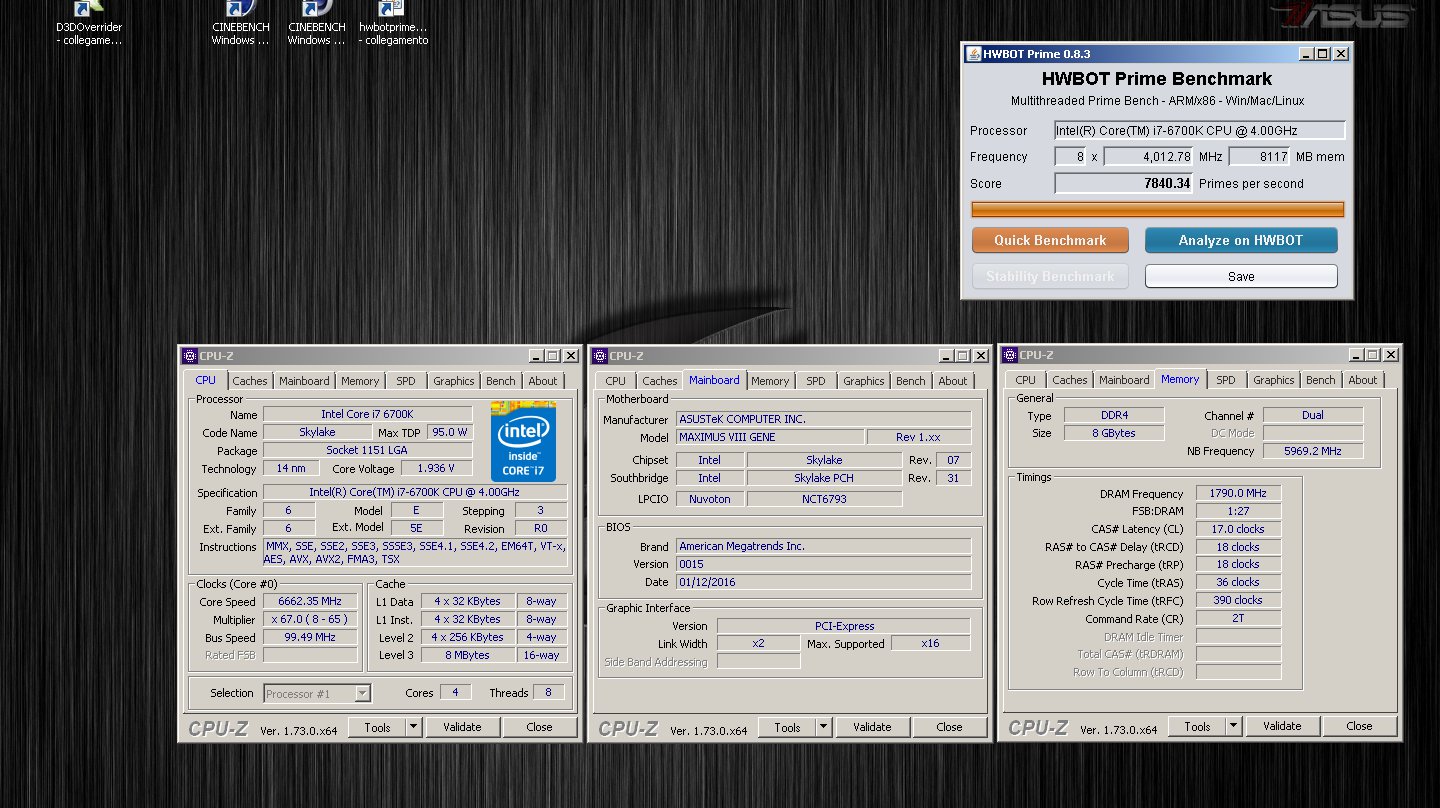
Task: Click the Bus Speed 99.49 MHz value
Action: tap(310, 637)
